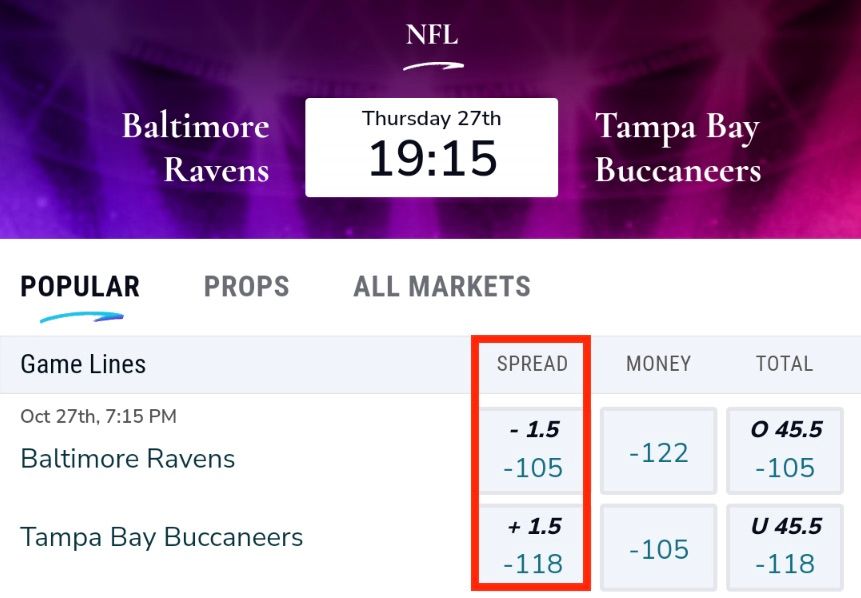Click the Tampa Bay Buccaneers name in the header banner
861x598 pixels.
click(x=677, y=145)
